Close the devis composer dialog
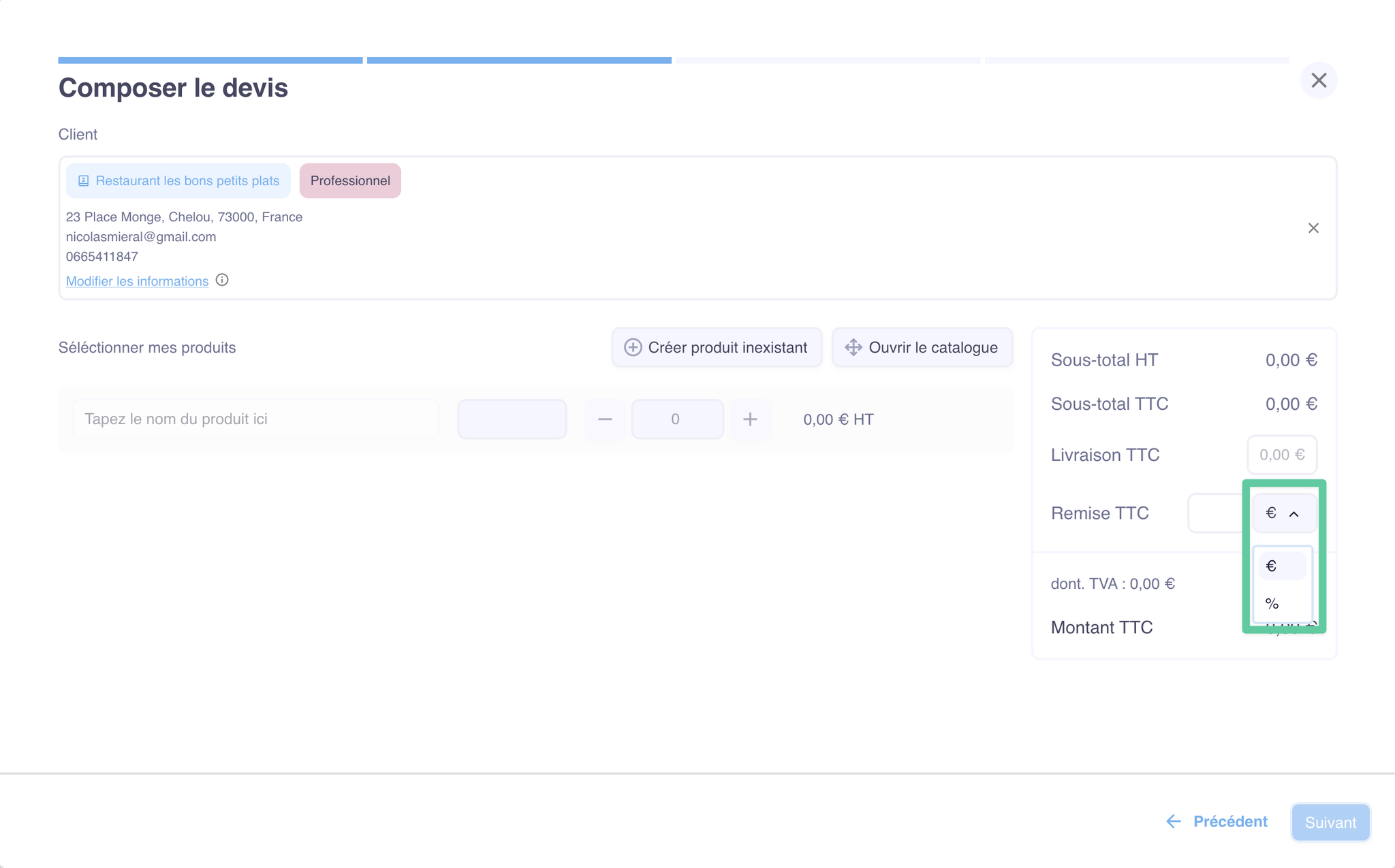Viewport: 1395px width, 868px height. point(1319,80)
